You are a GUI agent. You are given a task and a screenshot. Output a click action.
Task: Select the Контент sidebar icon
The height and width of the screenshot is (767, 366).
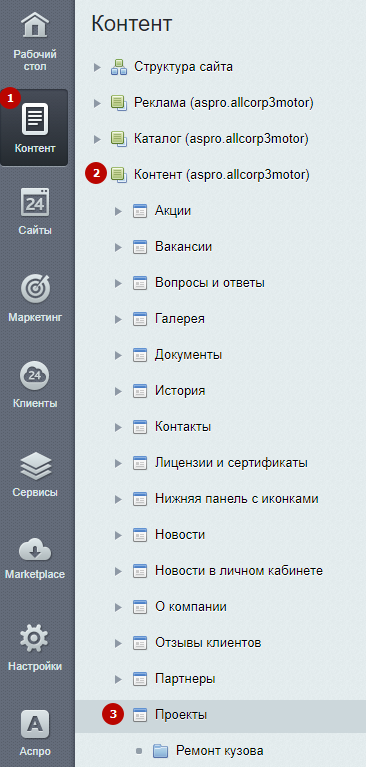tap(34, 118)
